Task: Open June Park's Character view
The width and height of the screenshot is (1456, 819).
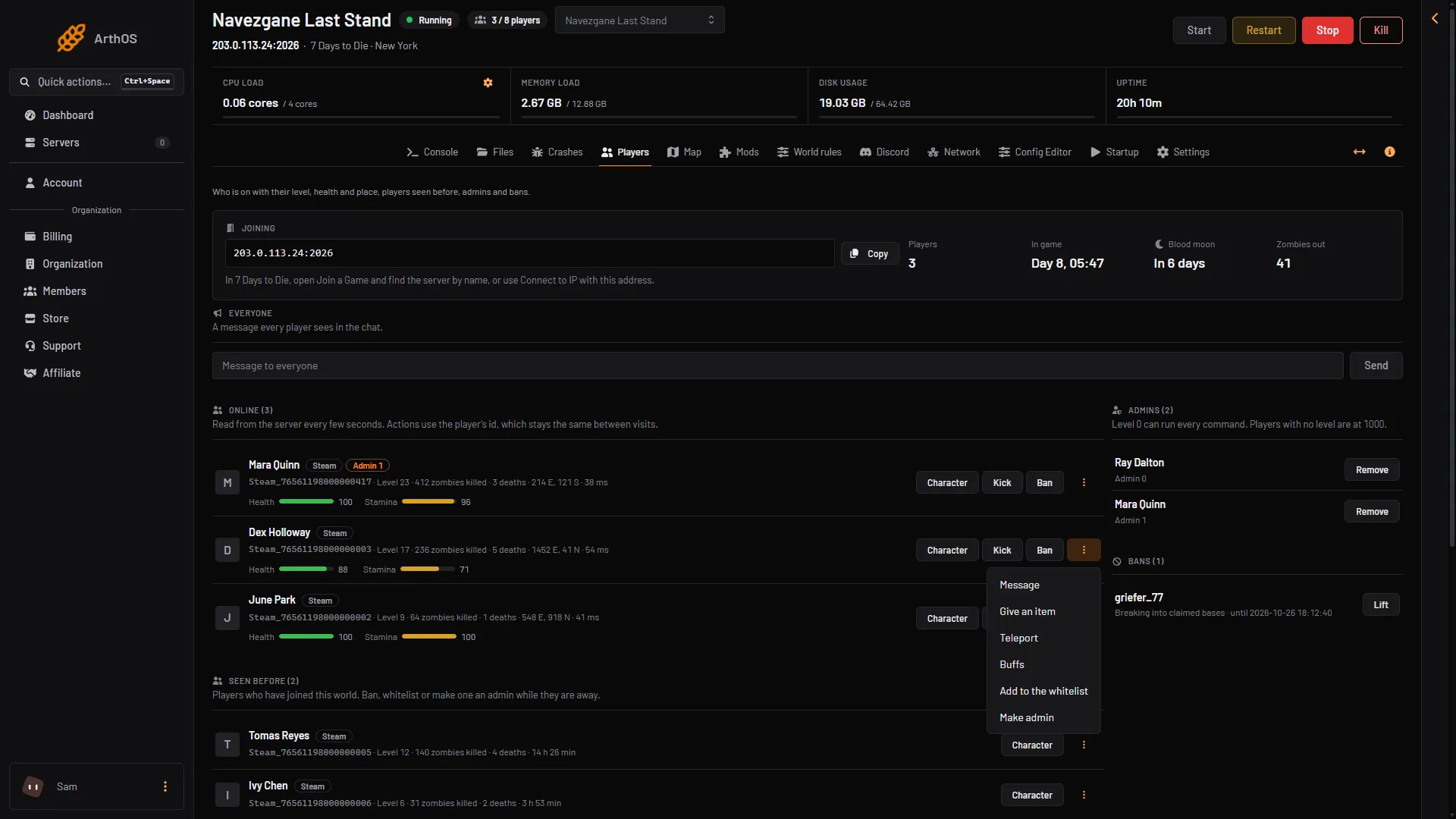Action: point(947,618)
